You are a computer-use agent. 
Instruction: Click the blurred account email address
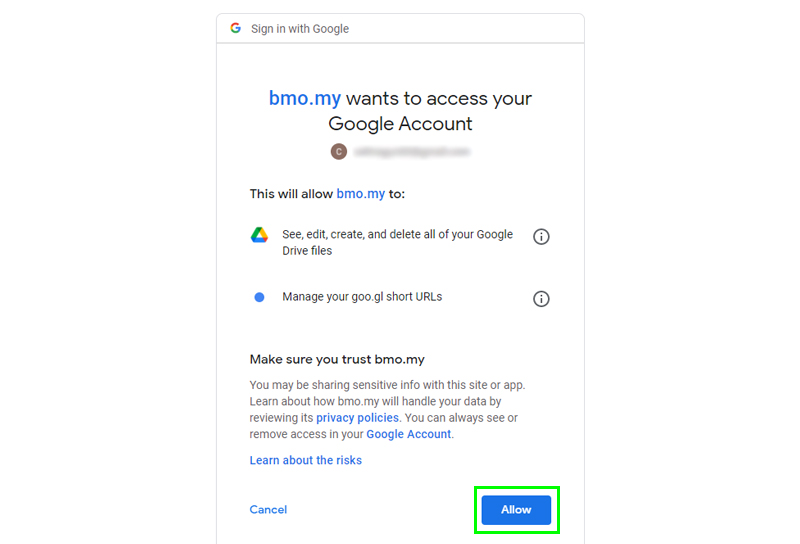[412, 152]
